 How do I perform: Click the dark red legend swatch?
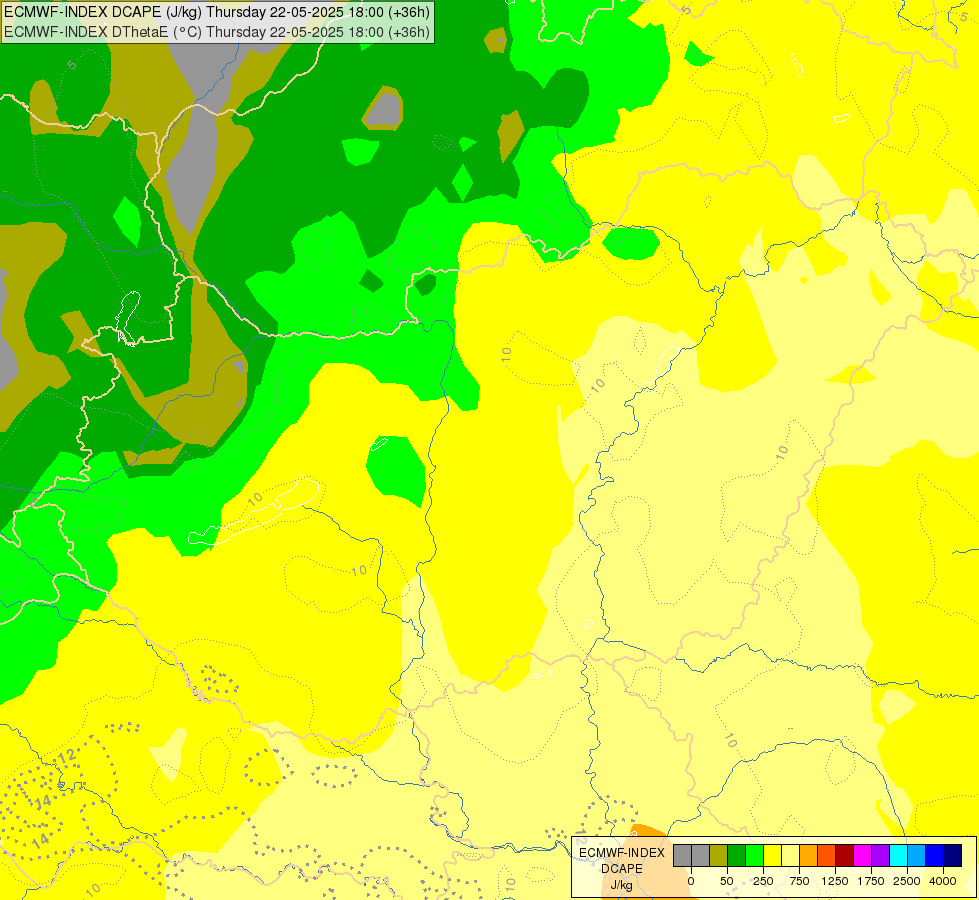845,856
